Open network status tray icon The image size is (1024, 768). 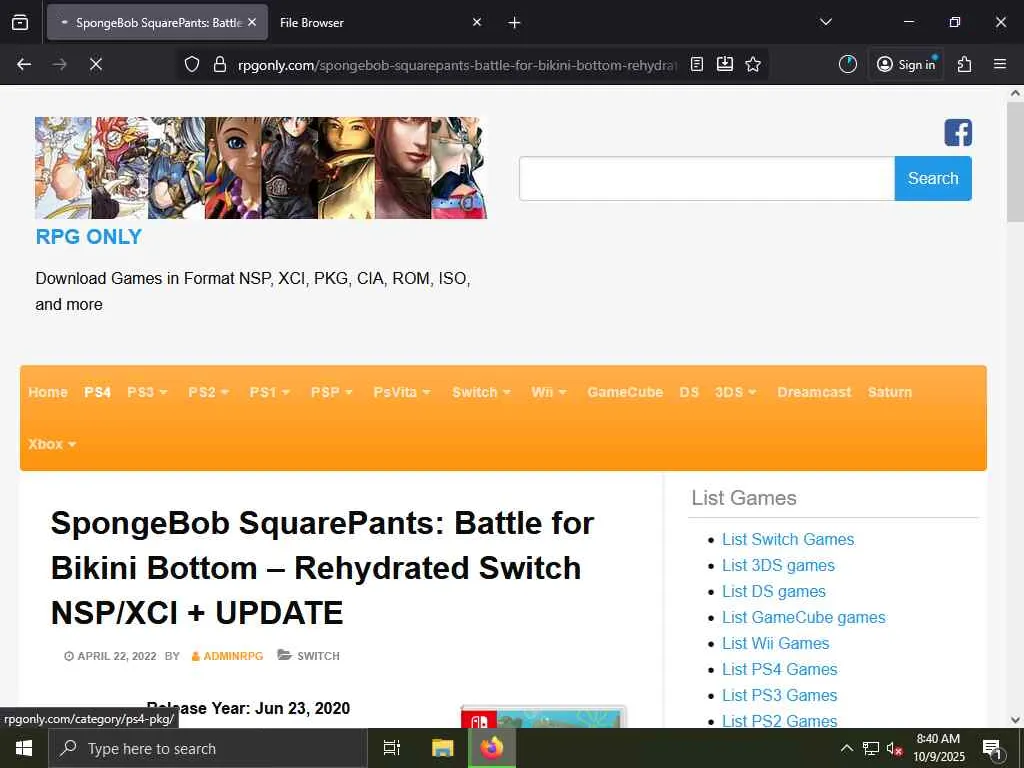871,748
